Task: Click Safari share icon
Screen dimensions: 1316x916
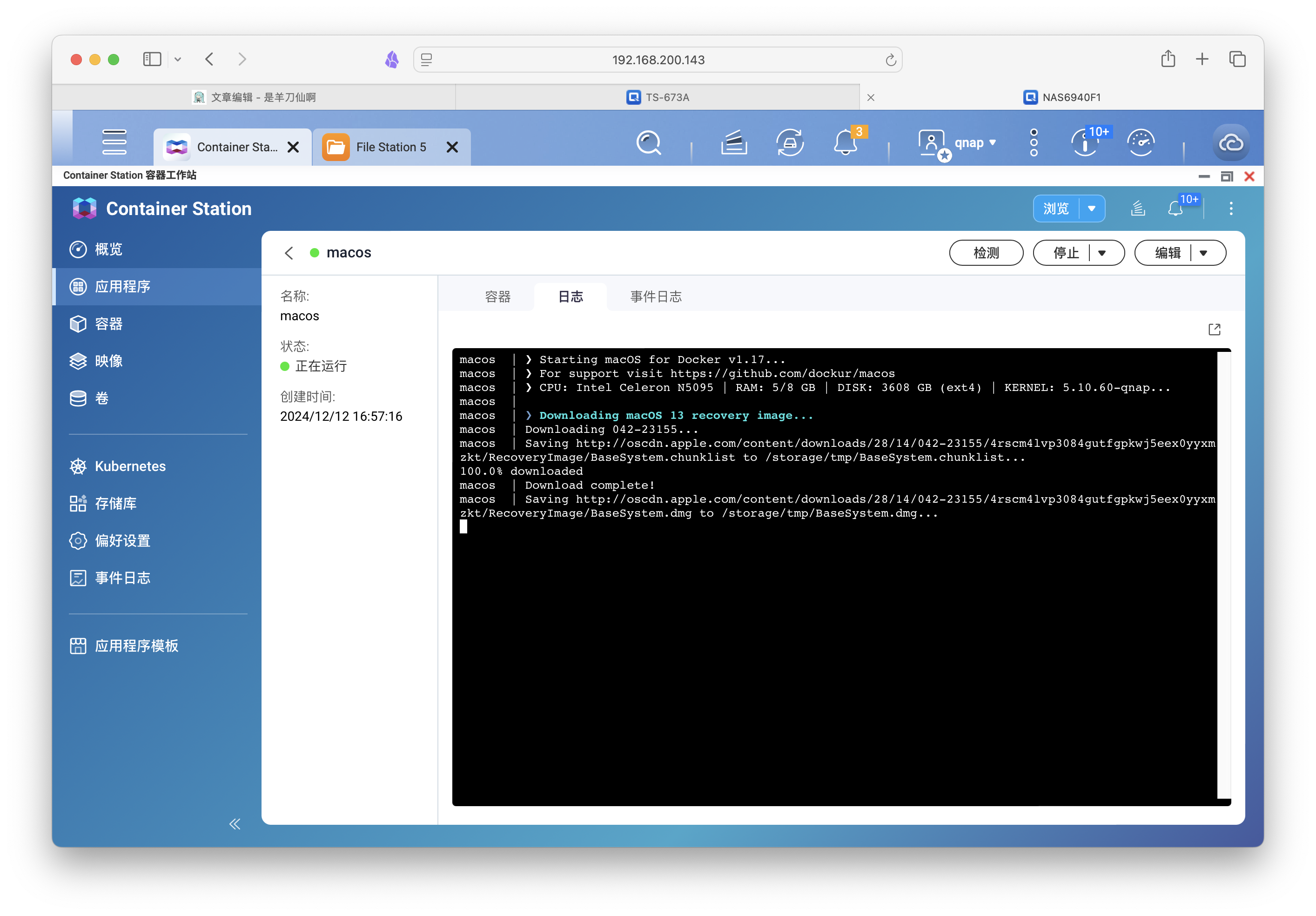Action: coord(1168,59)
